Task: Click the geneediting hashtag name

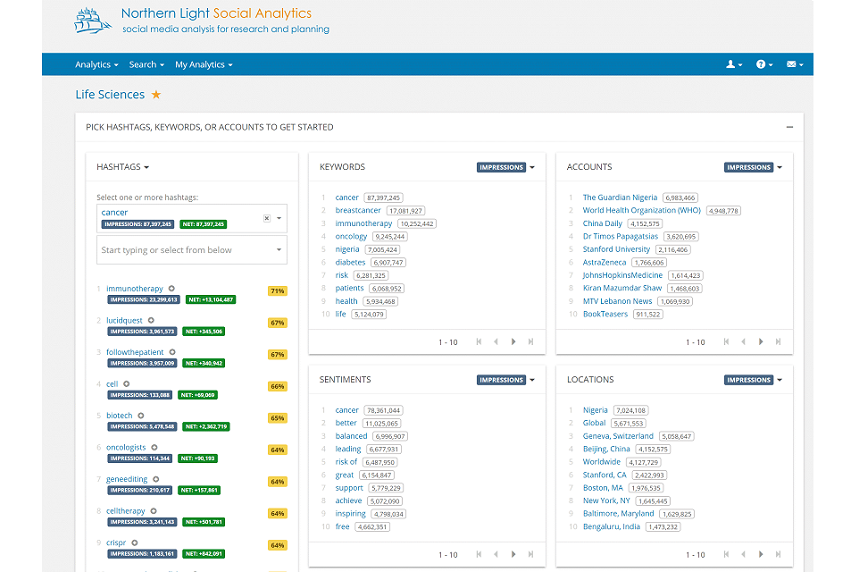Action: pos(127,479)
